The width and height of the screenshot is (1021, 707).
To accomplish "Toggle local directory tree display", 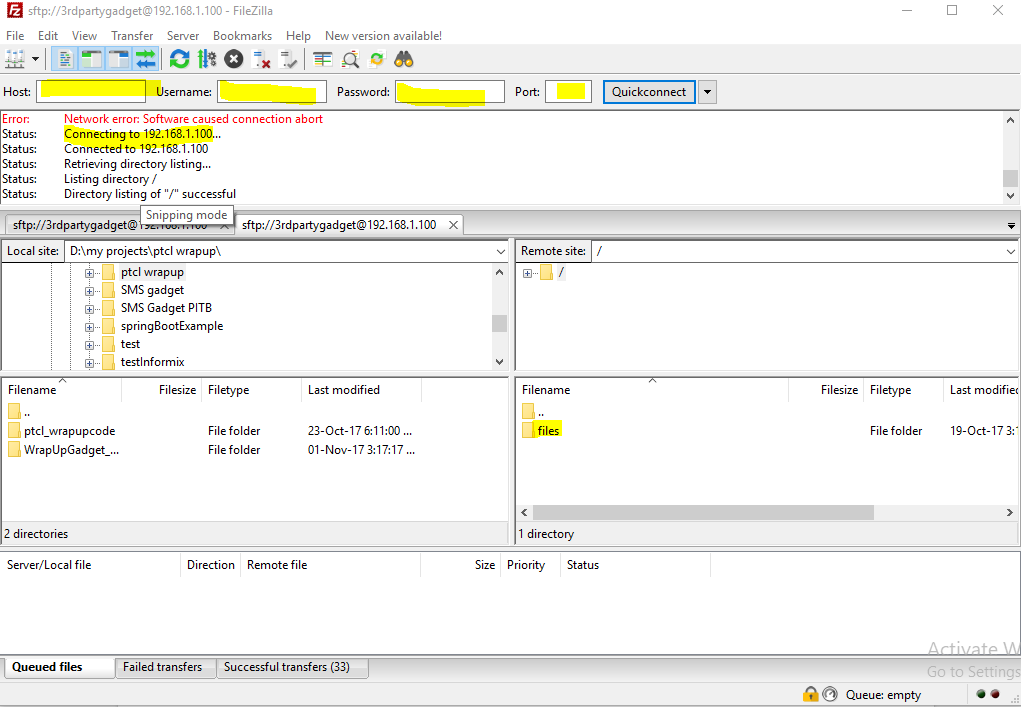I will coord(92,59).
